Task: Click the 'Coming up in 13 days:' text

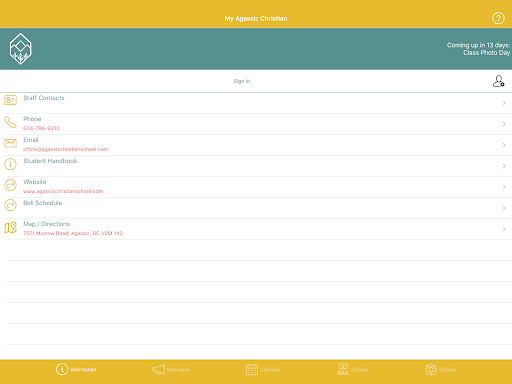Action: (x=478, y=45)
